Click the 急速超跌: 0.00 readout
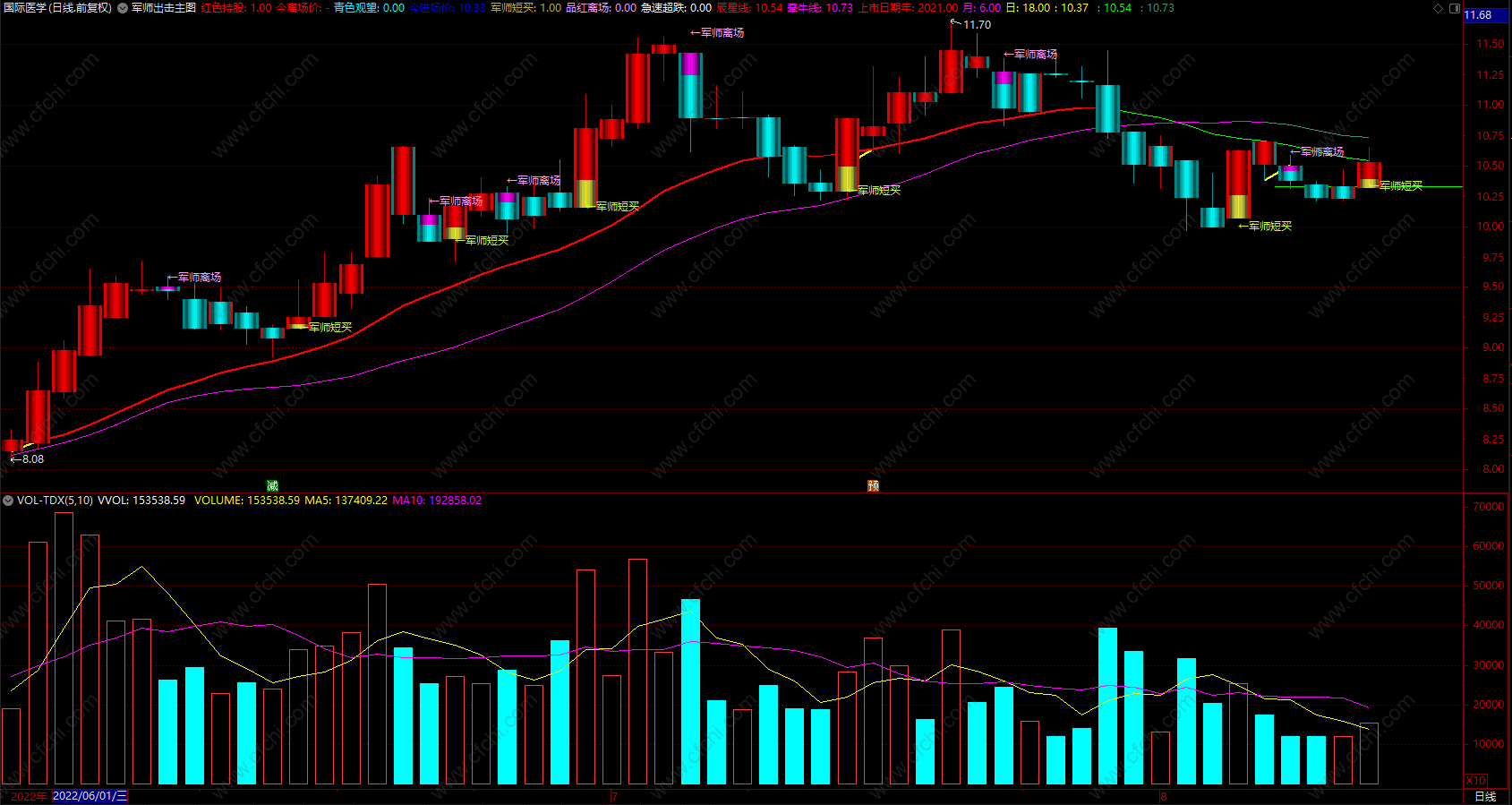Screen dimensions: 1512x805 tap(676, 8)
